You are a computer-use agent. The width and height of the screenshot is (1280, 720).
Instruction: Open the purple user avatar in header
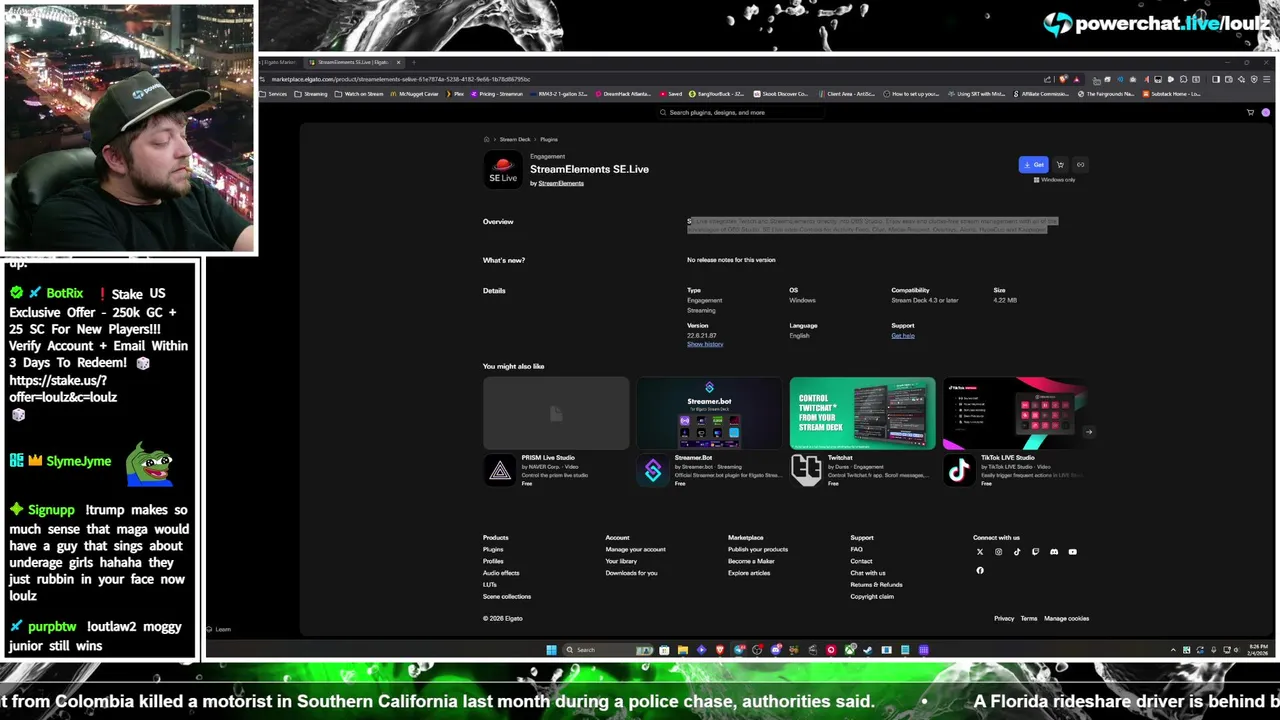click(1266, 113)
